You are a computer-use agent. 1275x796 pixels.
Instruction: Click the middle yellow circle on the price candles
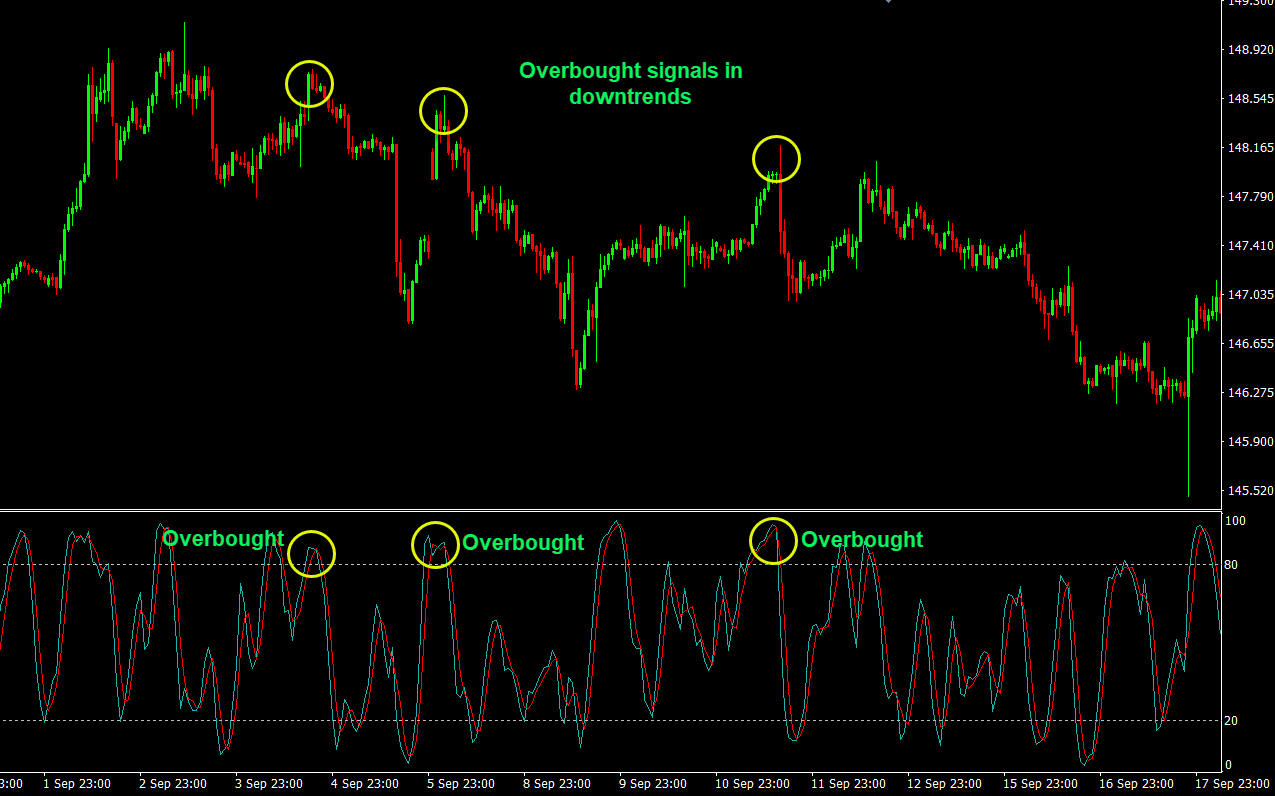[x=443, y=111]
